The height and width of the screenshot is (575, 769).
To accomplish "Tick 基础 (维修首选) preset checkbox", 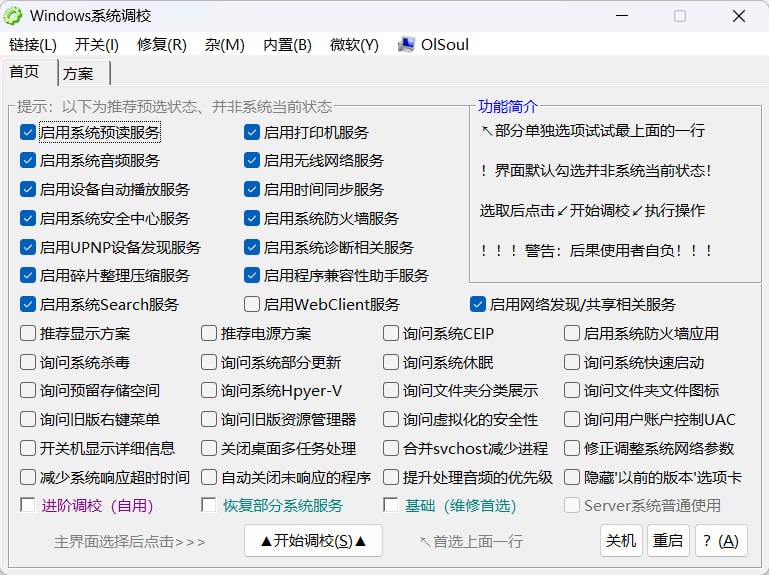I will [390, 505].
